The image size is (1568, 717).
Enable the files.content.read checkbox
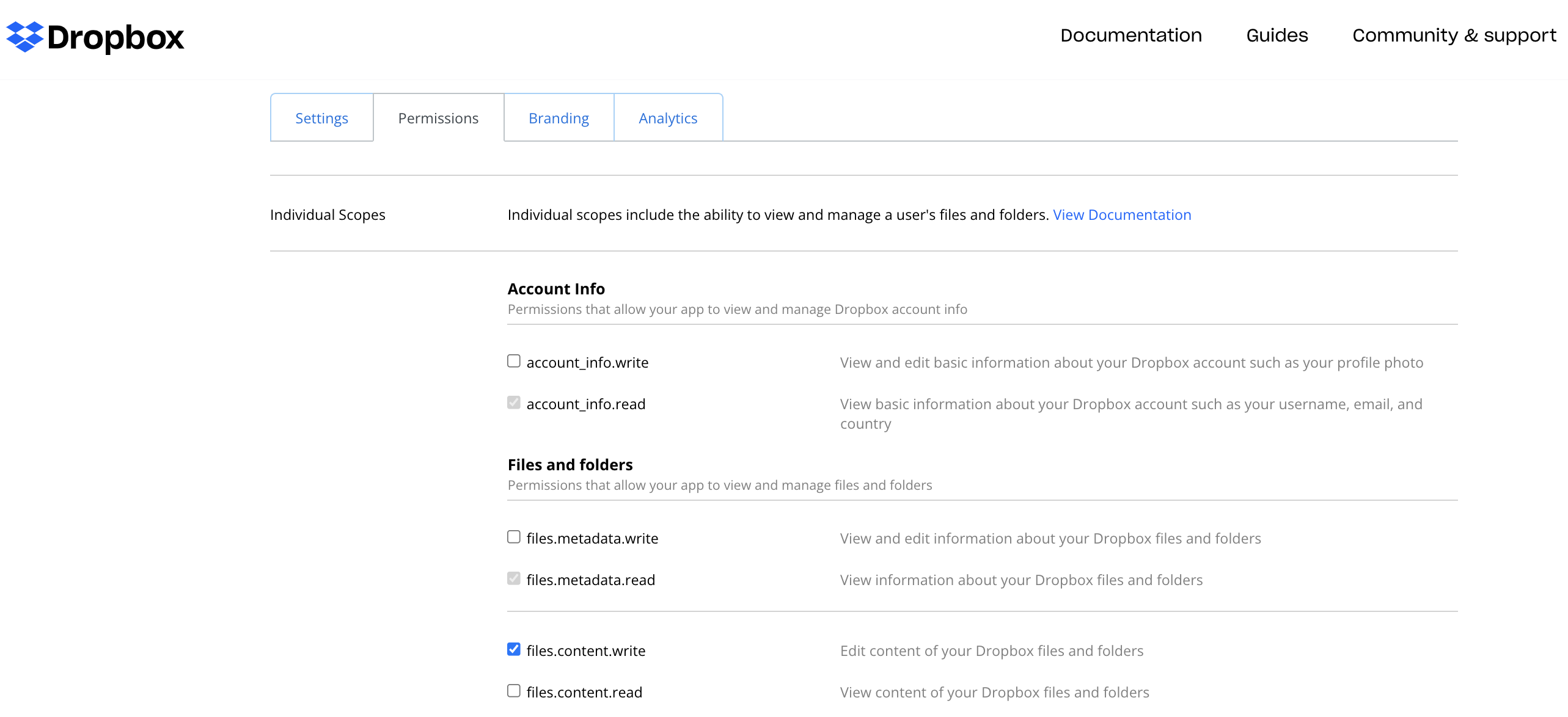pos(514,691)
